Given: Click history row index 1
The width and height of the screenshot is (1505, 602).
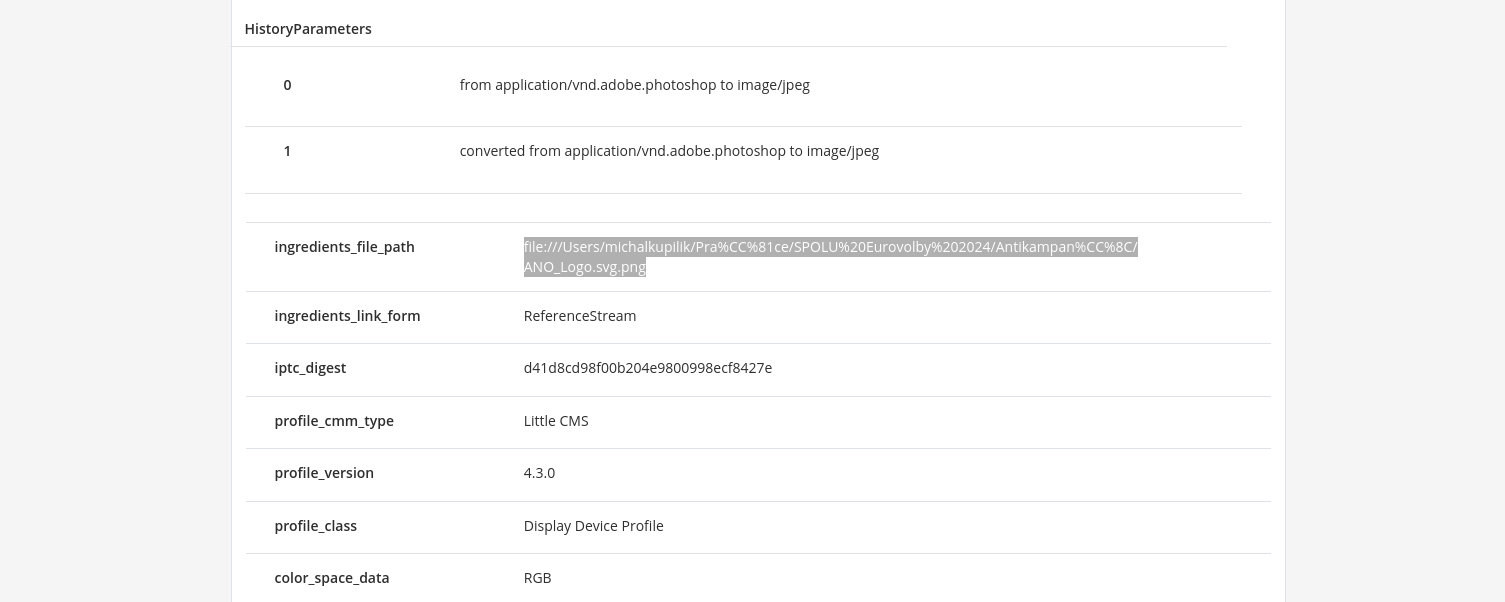Looking at the screenshot, I should pyautogui.click(x=287, y=151).
